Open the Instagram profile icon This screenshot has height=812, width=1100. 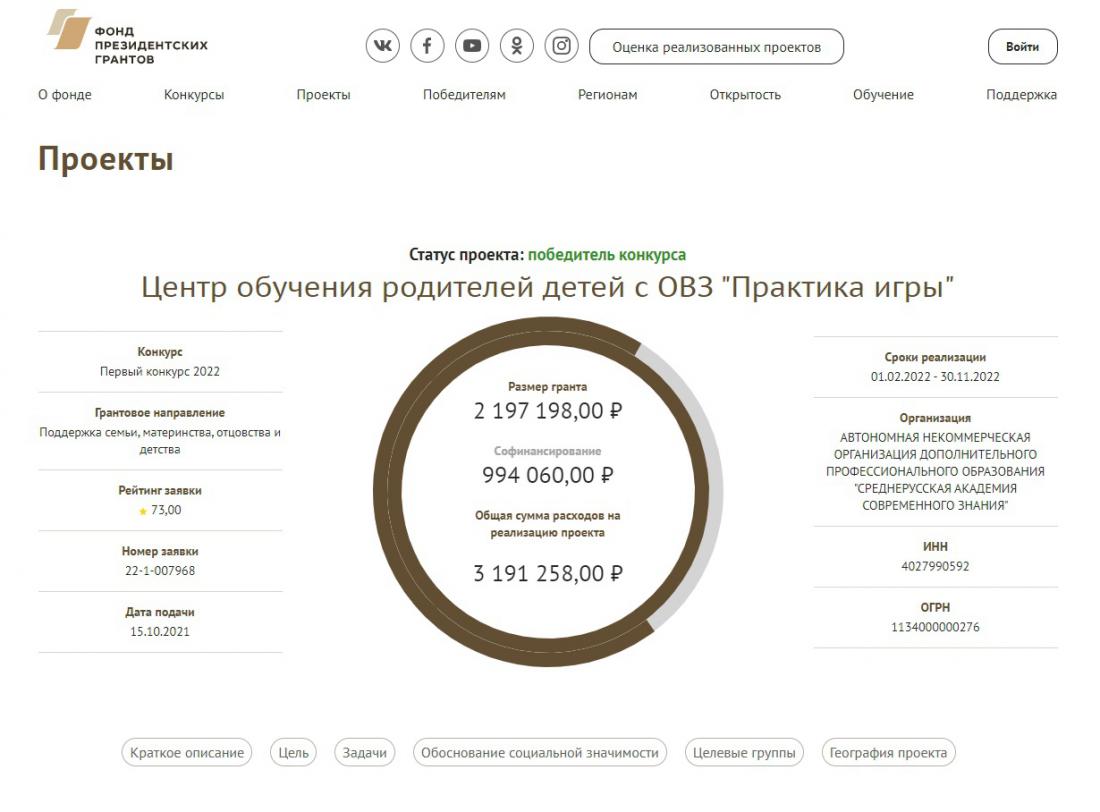pyautogui.click(x=562, y=46)
